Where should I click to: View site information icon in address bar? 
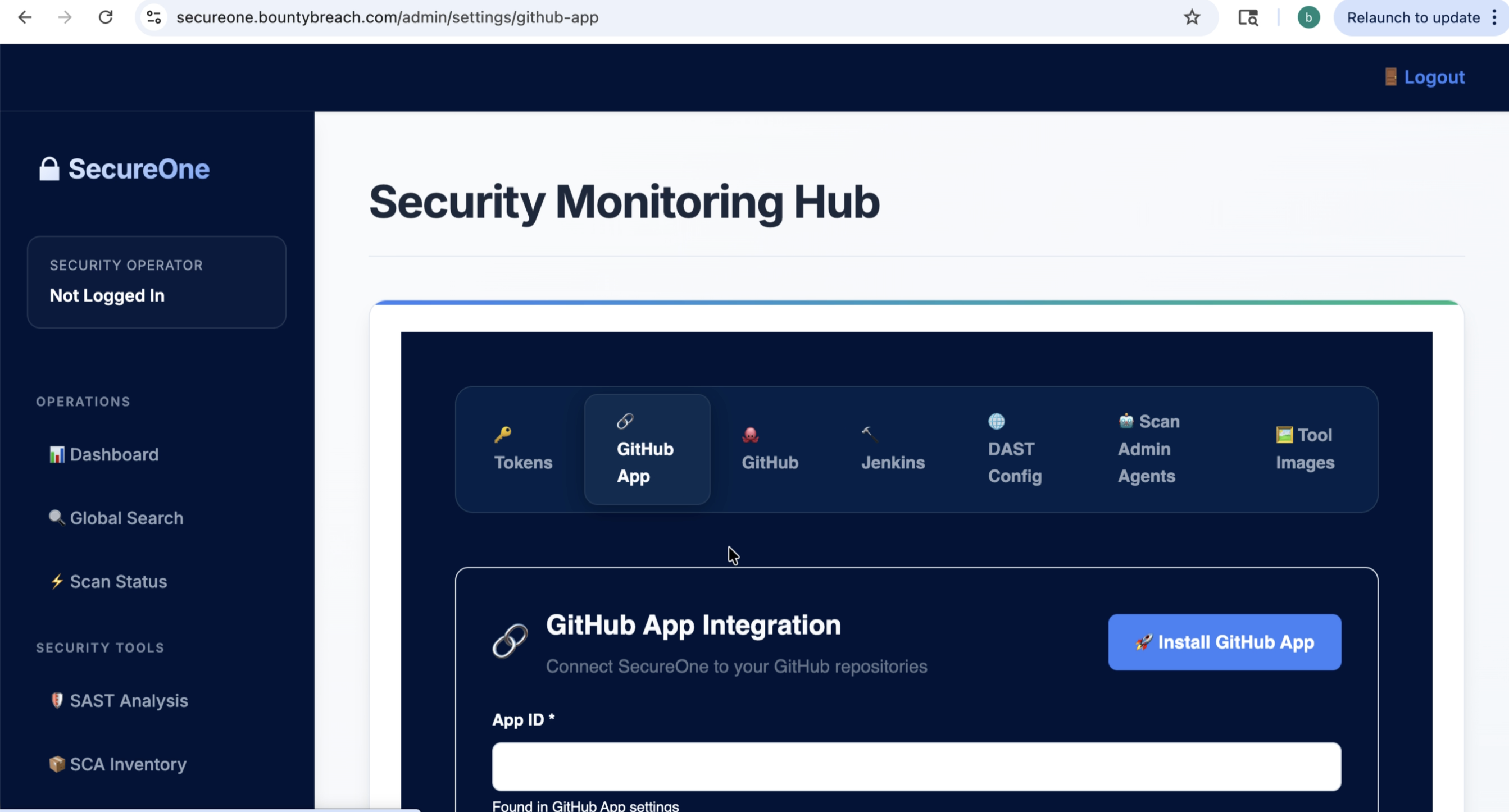154,17
